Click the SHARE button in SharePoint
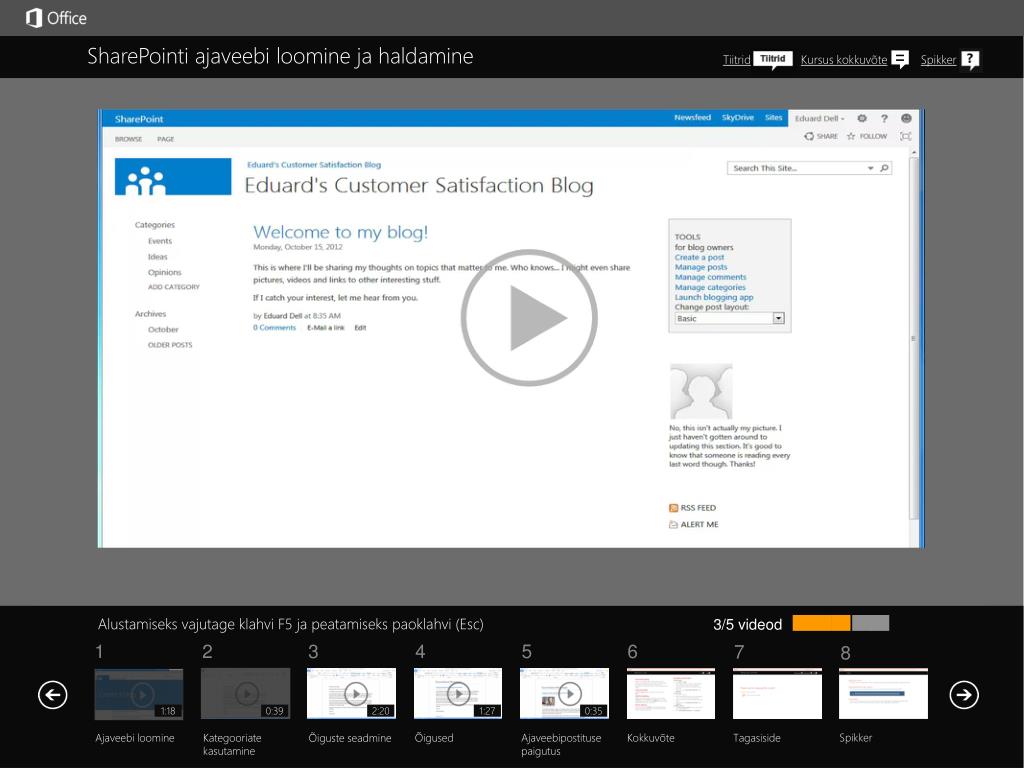Viewport: 1024px width, 768px height. [x=821, y=136]
